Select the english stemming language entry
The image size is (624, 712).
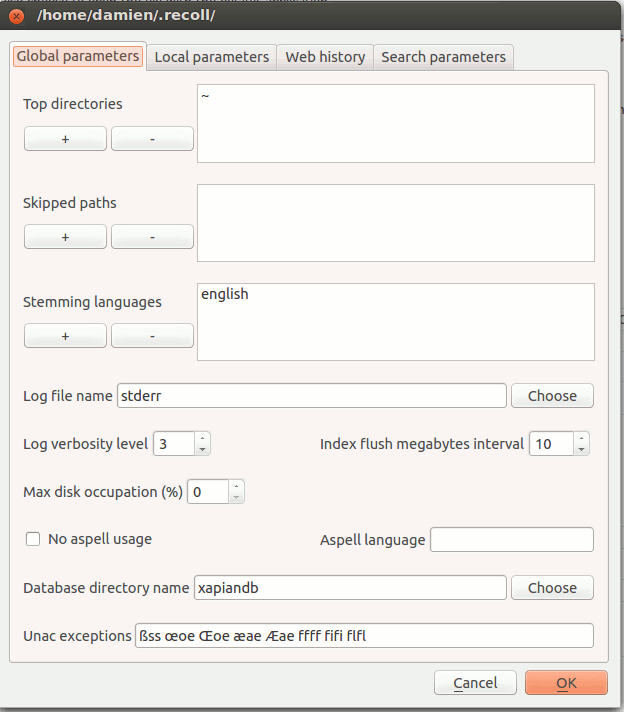click(225, 294)
